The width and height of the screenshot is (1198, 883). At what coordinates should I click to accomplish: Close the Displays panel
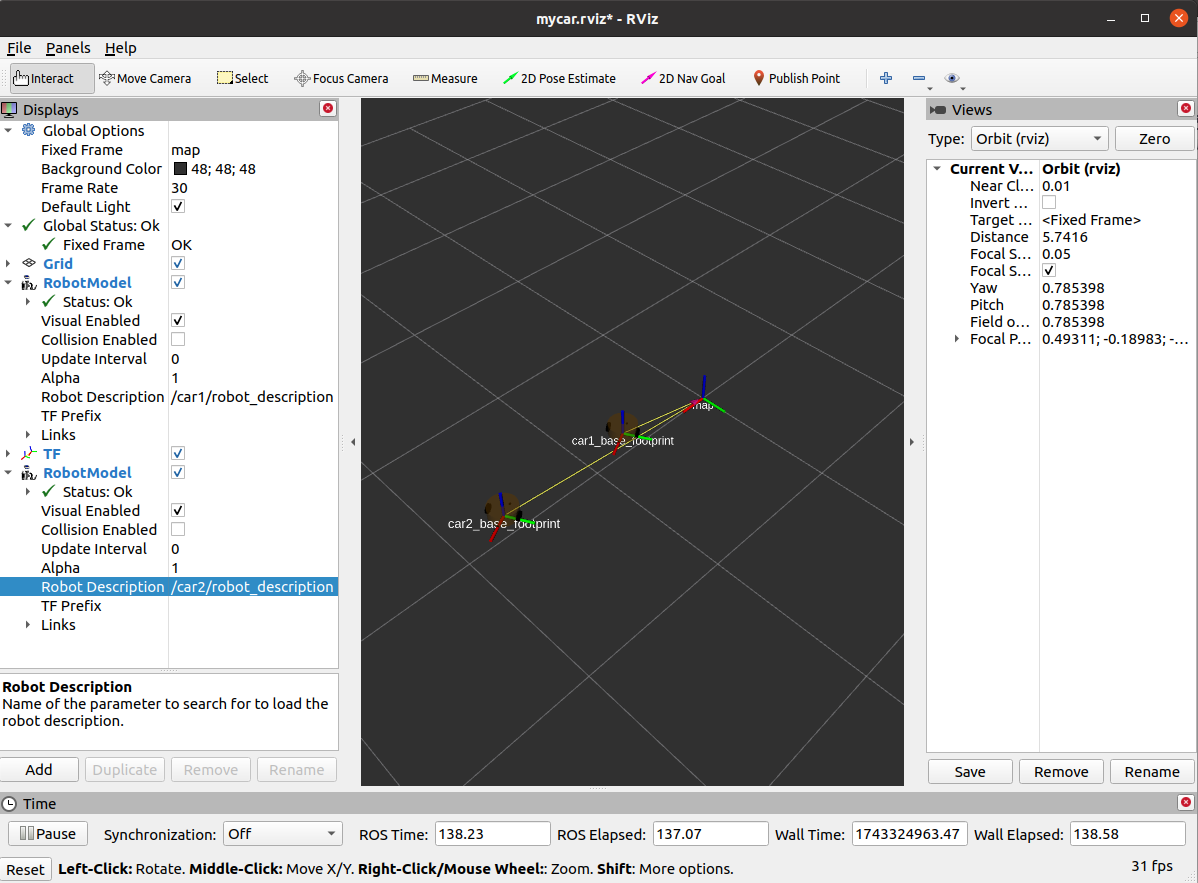pos(328,108)
